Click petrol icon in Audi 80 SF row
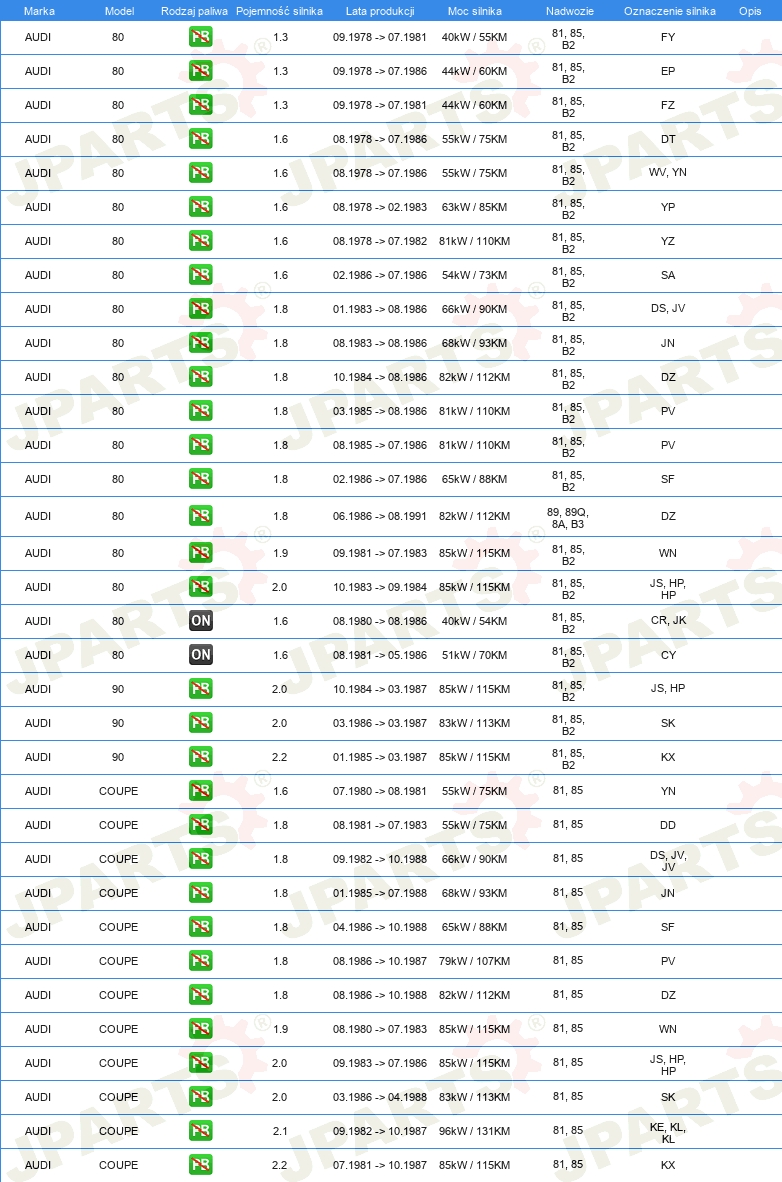The width and height of the screenshot is (782, 1182). tap(201, 478)
